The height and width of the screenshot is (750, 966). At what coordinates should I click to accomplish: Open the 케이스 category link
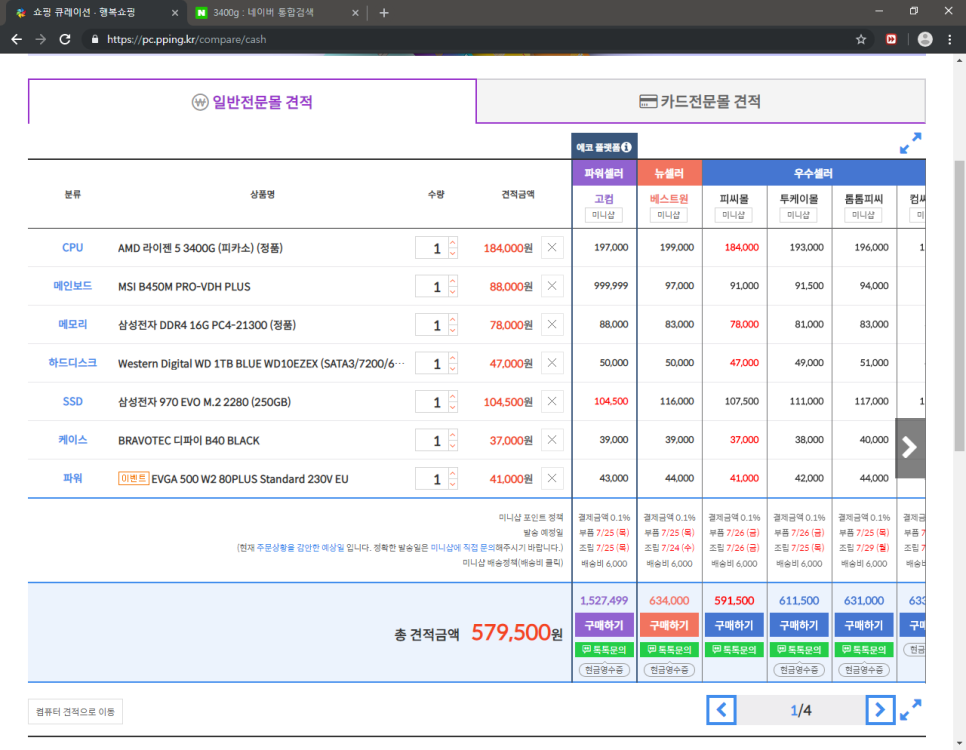[73, 440]
